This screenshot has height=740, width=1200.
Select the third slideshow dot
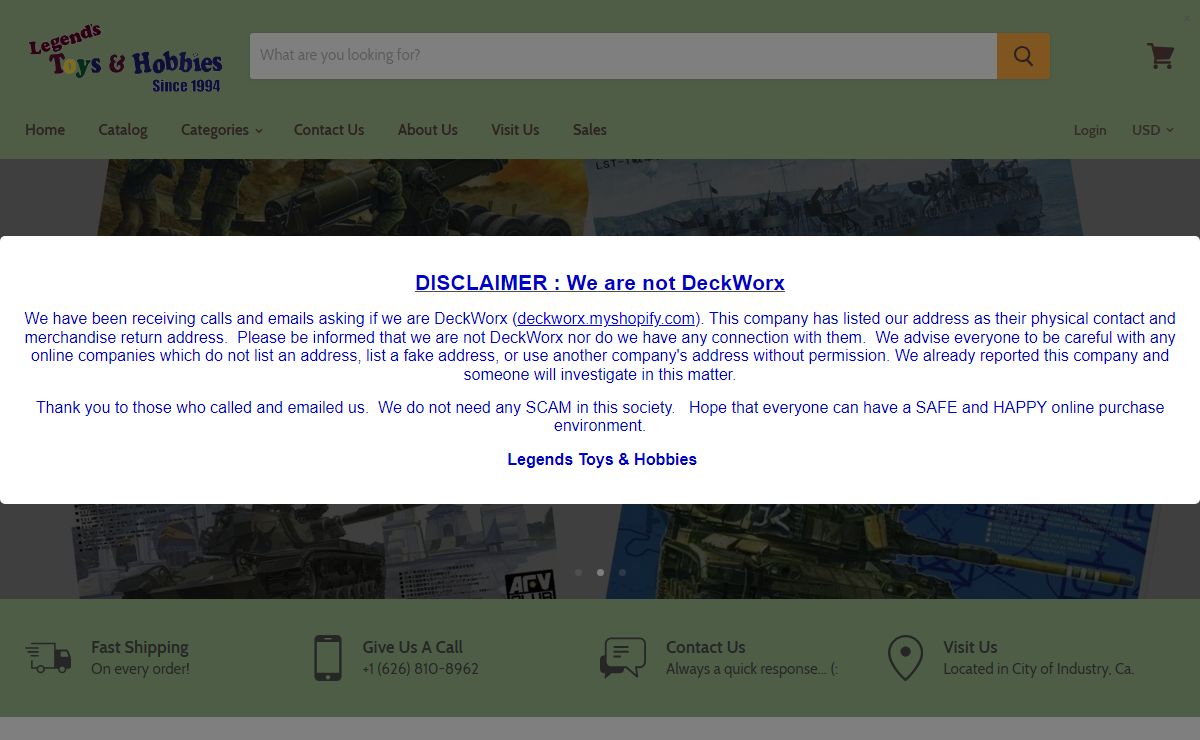pos(622,572)
